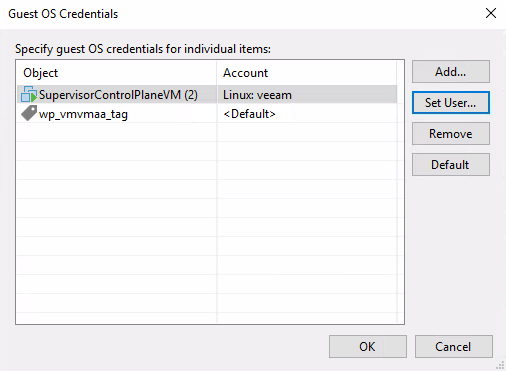Select the SupervisorControlPlaneVM (2) row name
506x371 pixels.
[x=118, y=95]
